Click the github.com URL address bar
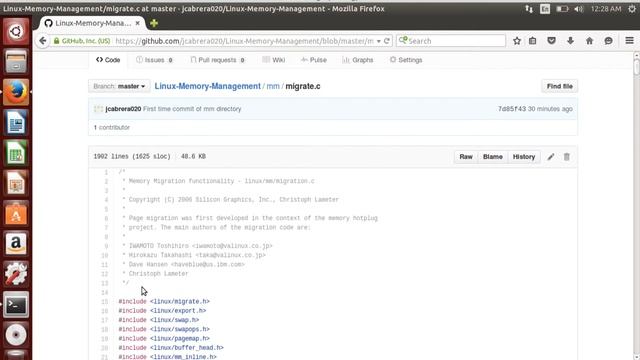 click(245, 41)
